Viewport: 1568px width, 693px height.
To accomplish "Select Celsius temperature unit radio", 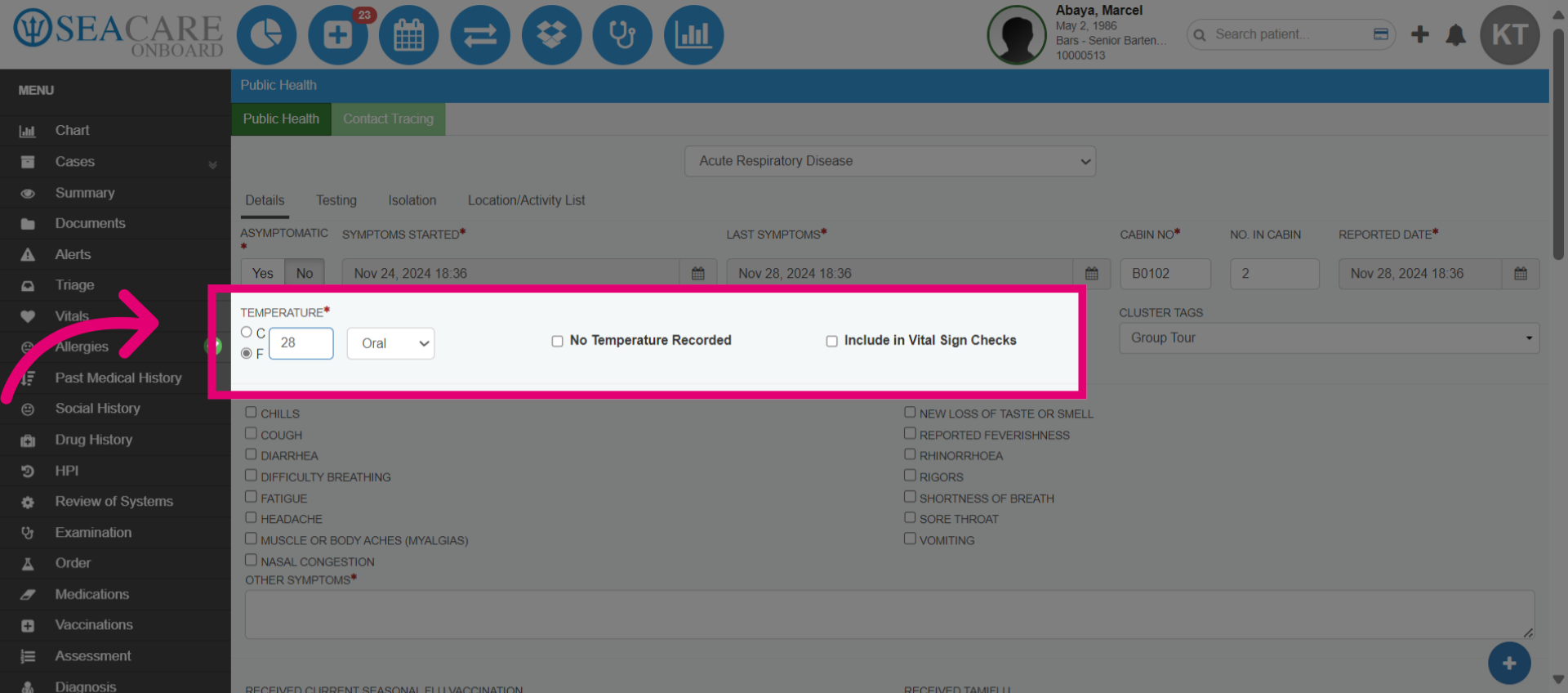I will click(246, 333).
